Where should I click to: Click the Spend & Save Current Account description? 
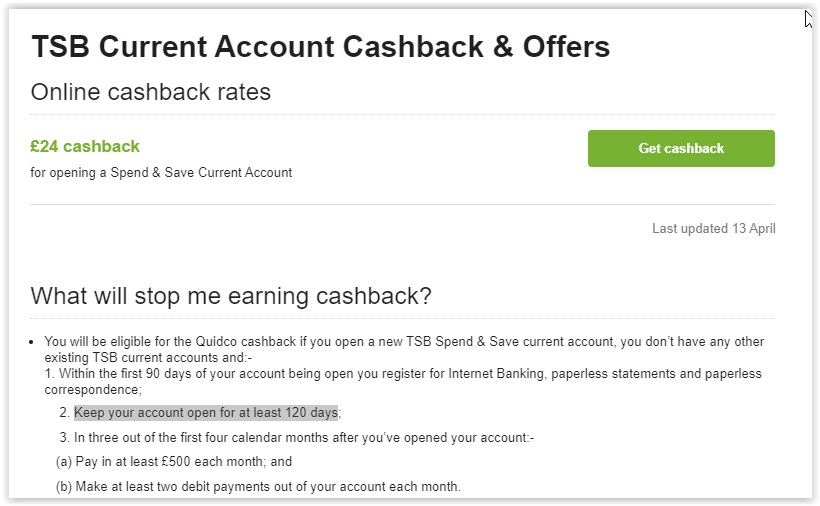161,172
